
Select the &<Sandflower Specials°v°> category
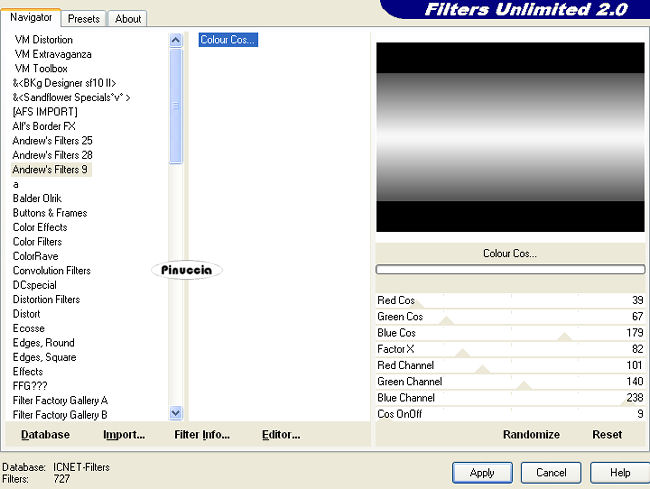(71, 97)
